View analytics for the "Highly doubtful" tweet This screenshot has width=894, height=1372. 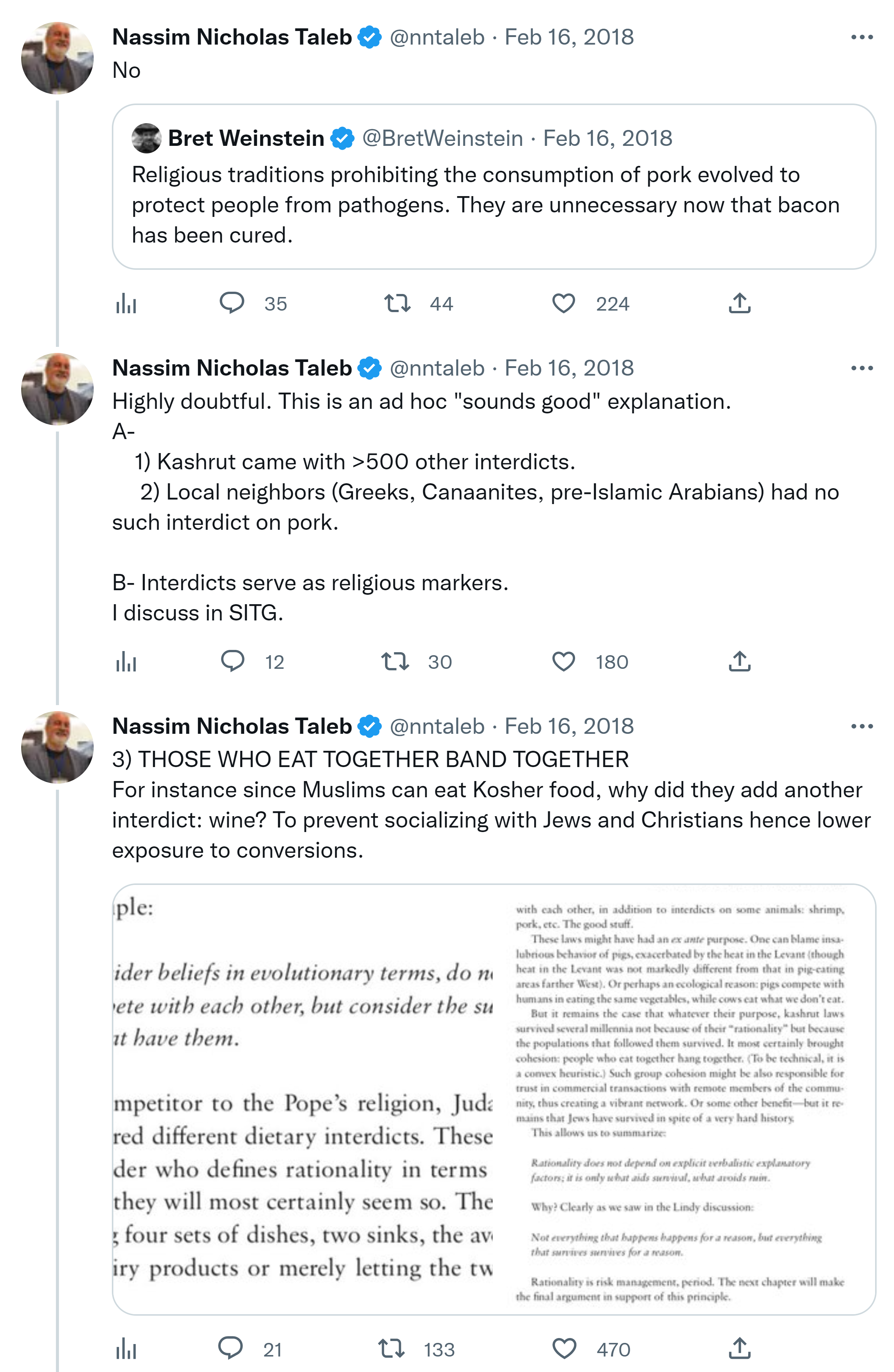126,662
